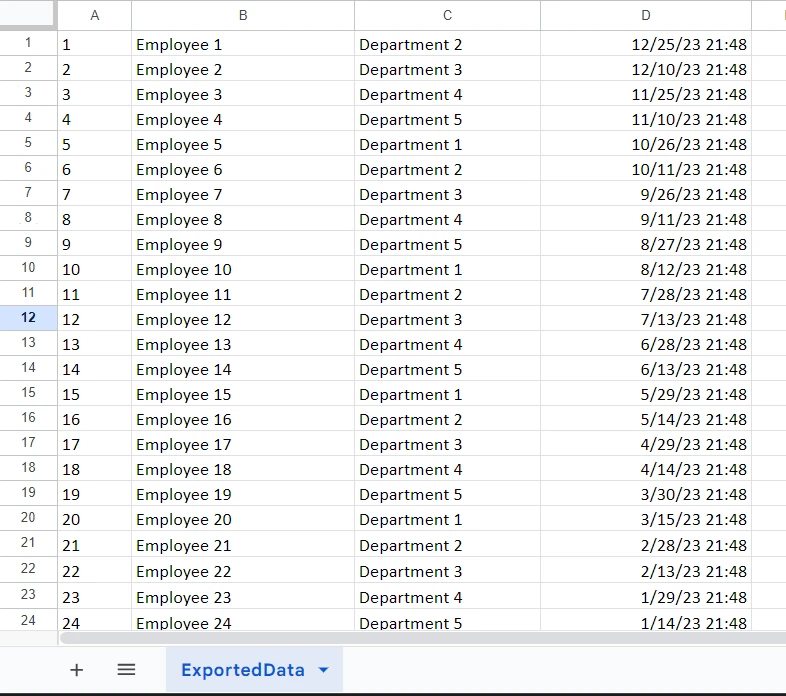Click the cell with date 12/25/23 21:48
The image size is (786, 696).
646,44
